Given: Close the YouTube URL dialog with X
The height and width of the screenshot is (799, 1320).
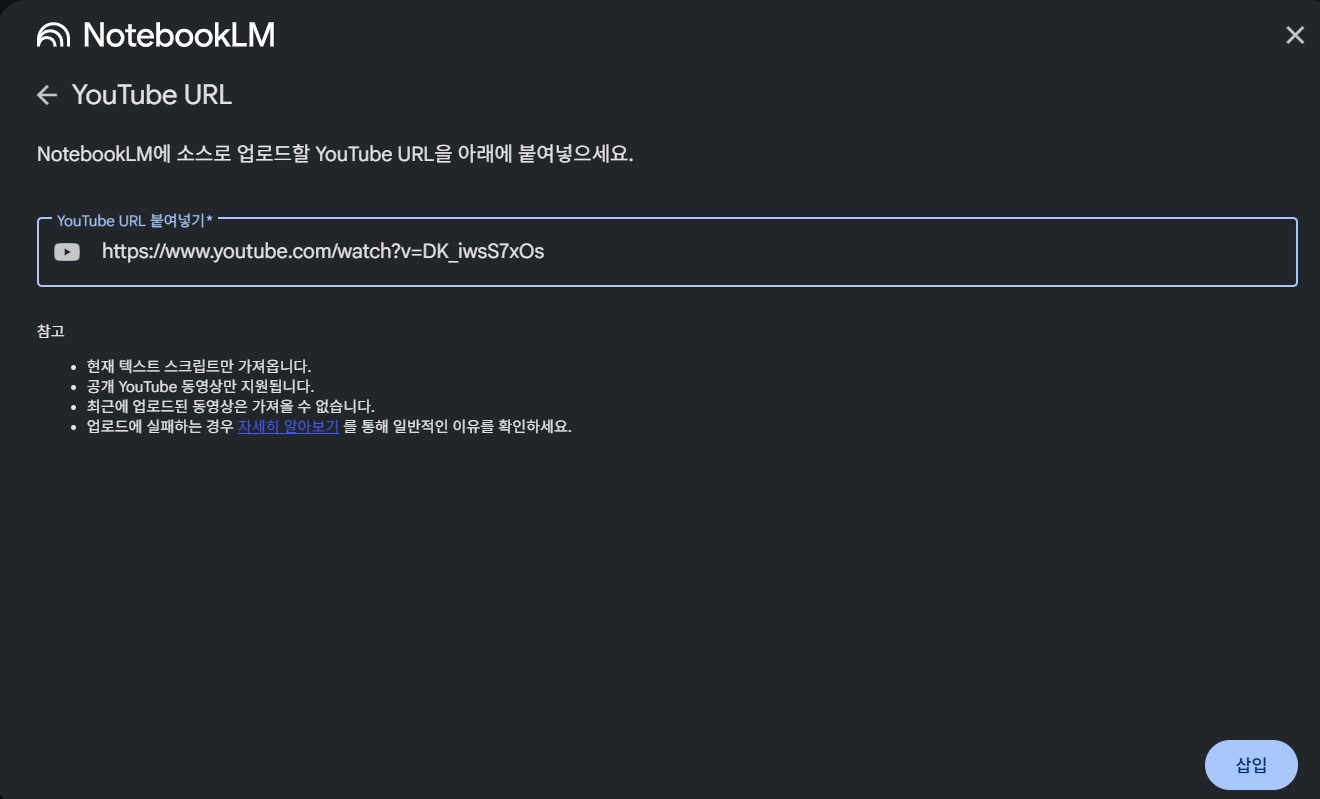Looking at the screenshot, I should pyautogui.click(x=1295, y=36).
